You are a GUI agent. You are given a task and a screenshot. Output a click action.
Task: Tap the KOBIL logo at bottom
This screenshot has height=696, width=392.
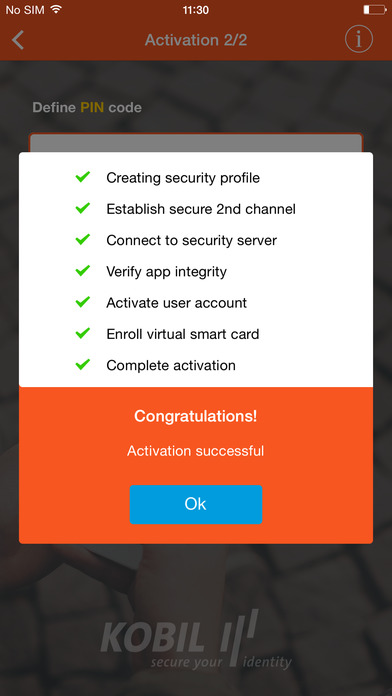click(196, 639)
